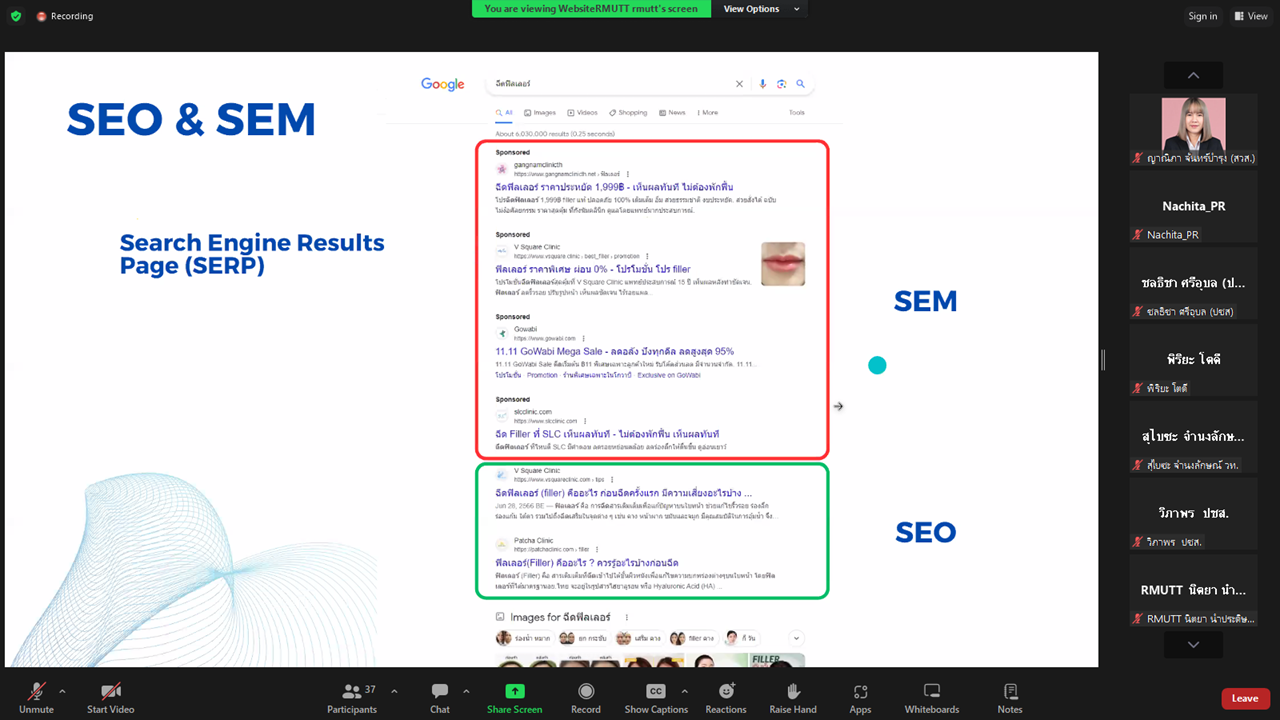Open the Apps panel
This screenshot has width=1280, height=720.
(x=861, y=697)
